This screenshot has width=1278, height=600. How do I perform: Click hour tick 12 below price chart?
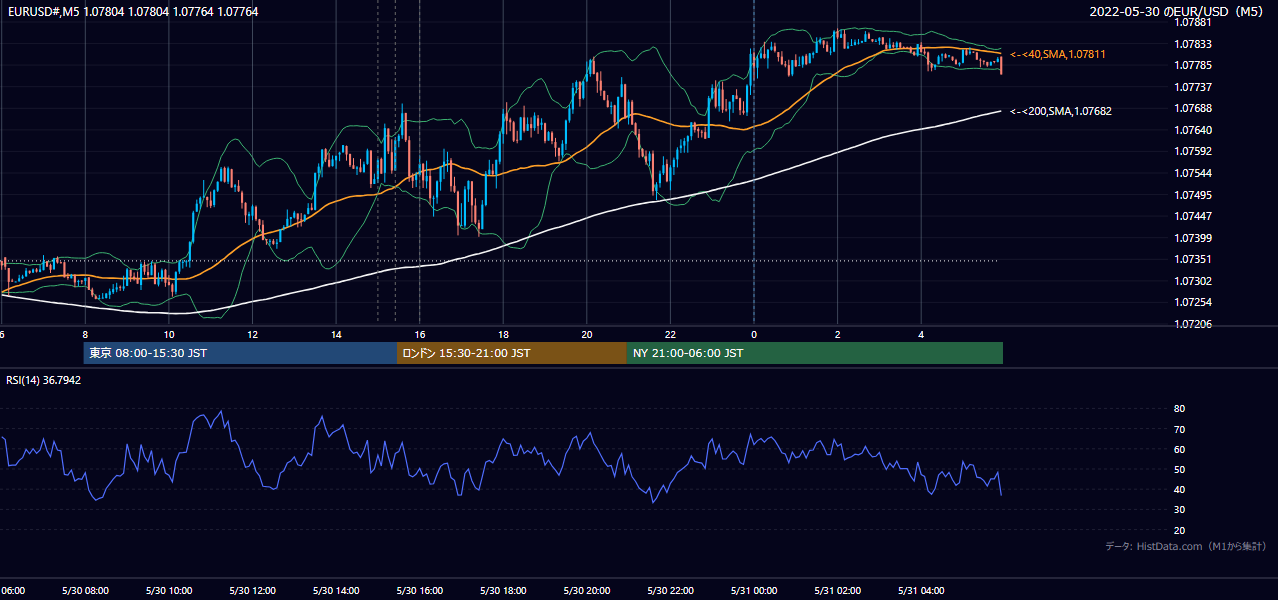[253, 334]
